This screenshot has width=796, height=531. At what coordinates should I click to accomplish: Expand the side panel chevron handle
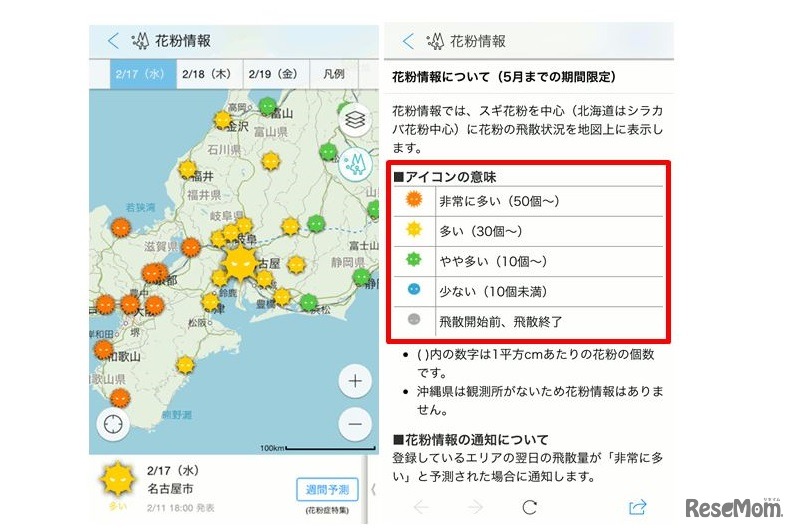click(x=374, y=489)
